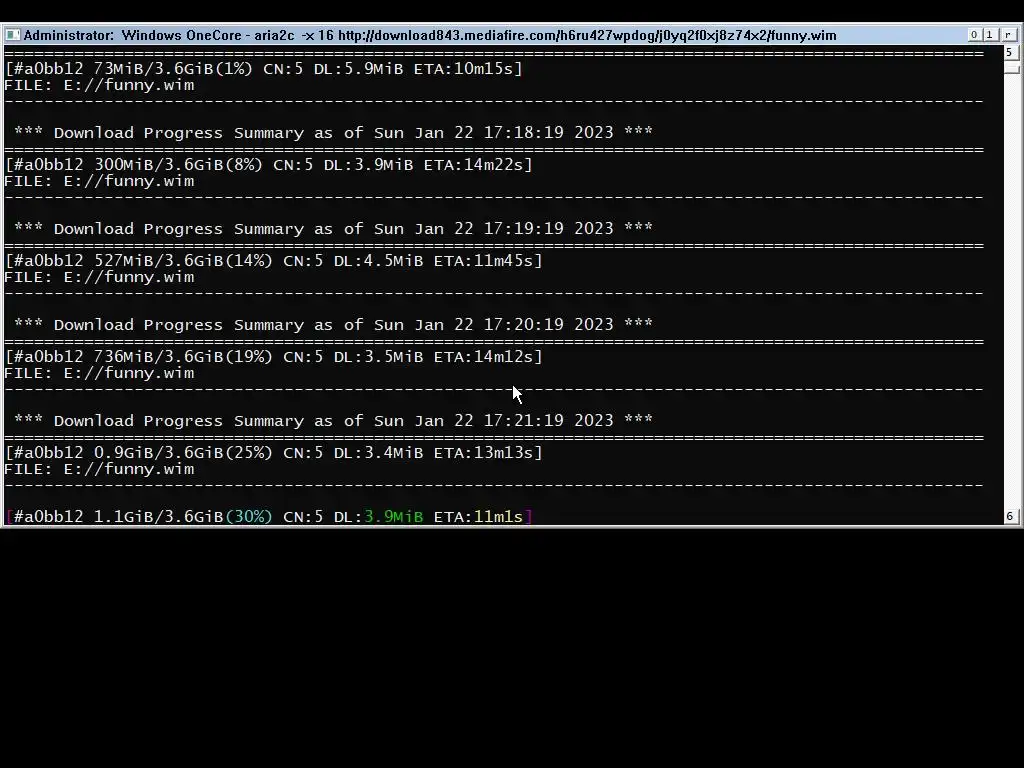Click the mediafire.com URL in the title bar
The height and width of the screenshot is (768, 1024).
click(587, 35)
